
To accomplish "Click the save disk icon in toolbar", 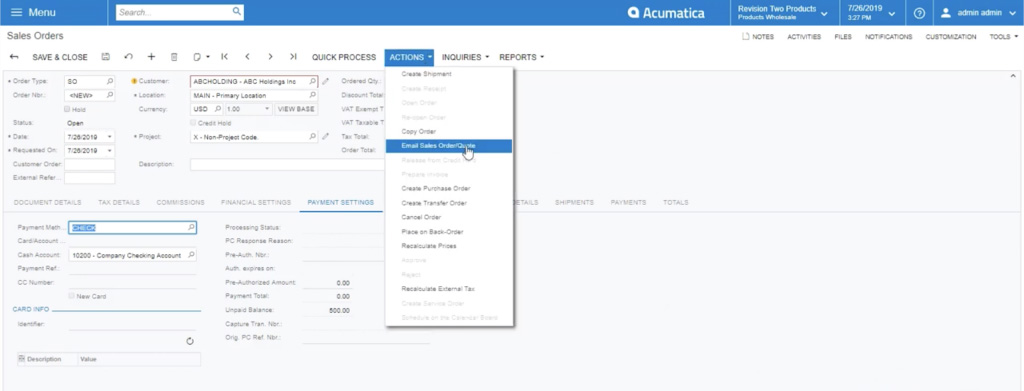I will point(106,57).
